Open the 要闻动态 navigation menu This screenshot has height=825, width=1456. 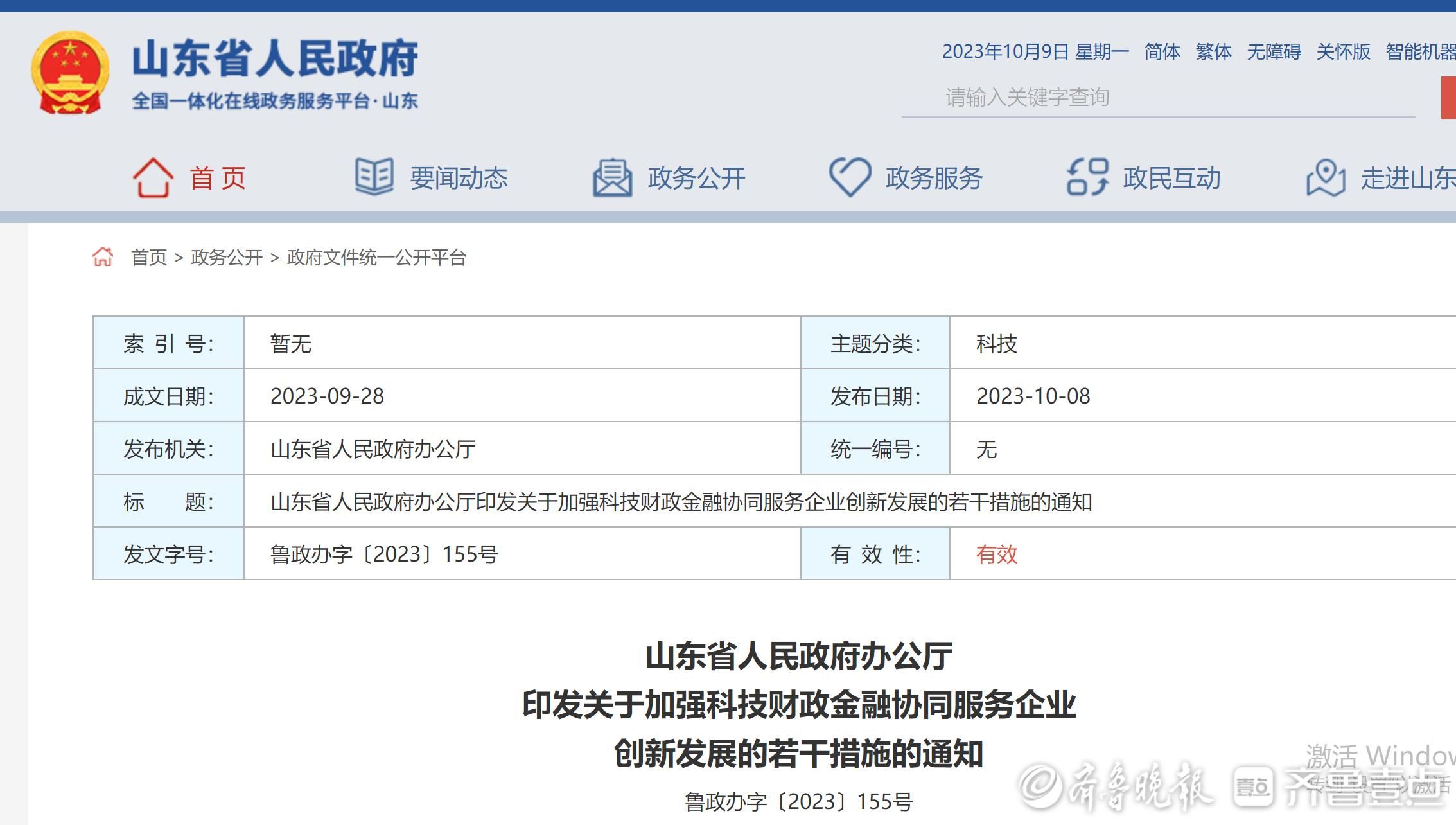point(459,178)
